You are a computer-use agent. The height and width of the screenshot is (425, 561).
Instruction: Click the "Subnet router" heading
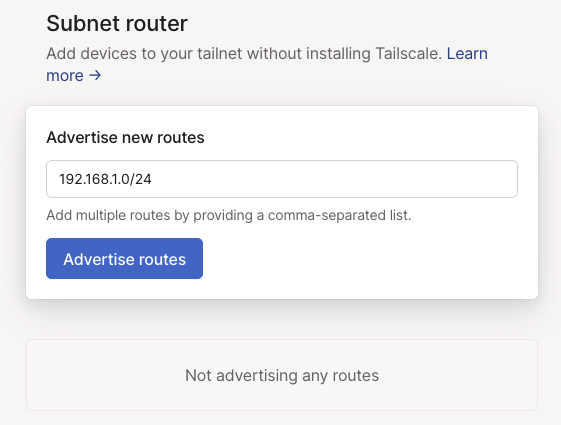117,24
